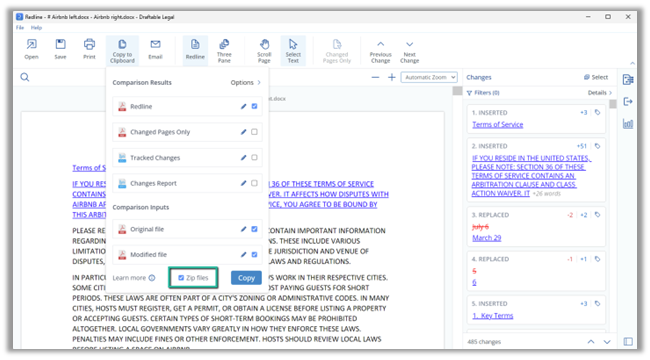Click the Save toolbar icon
Image resolution: width=650 pixels, height=360 pixels.
coord(61,49)
